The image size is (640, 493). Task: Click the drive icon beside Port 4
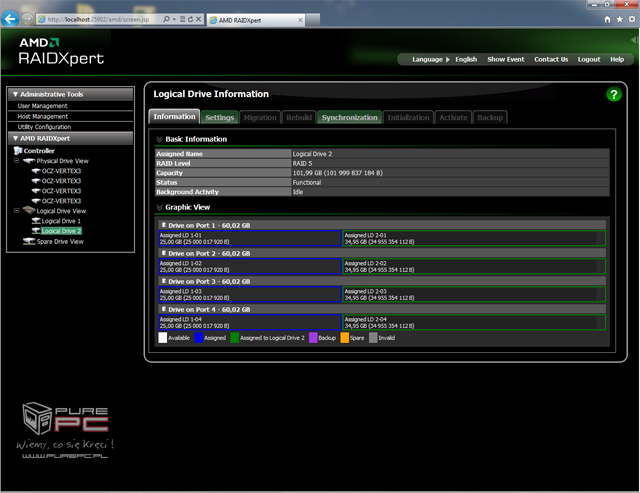[164, 309]
